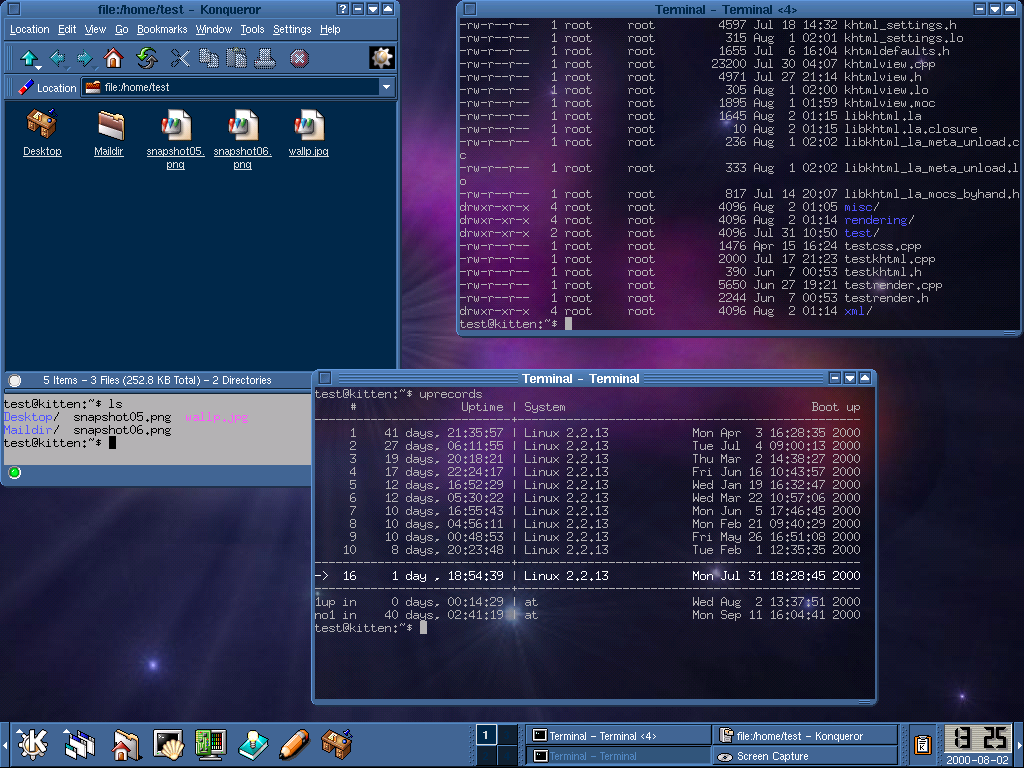Screen dimensions: 1024x768
Task: Hide the panel using left edge arrow
Action: point(4,744)
